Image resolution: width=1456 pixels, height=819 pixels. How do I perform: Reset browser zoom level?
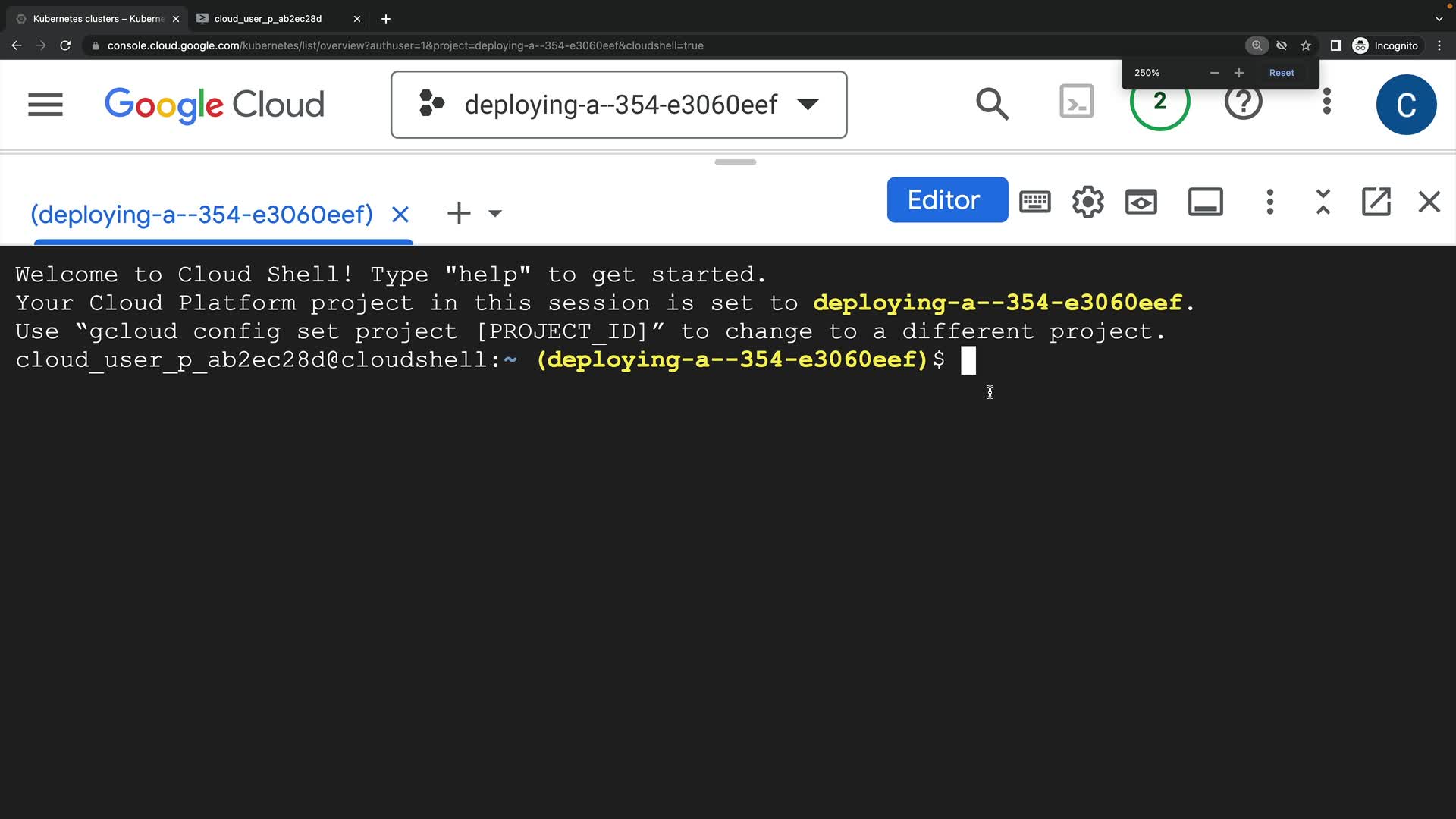[x=1281, y=73]
